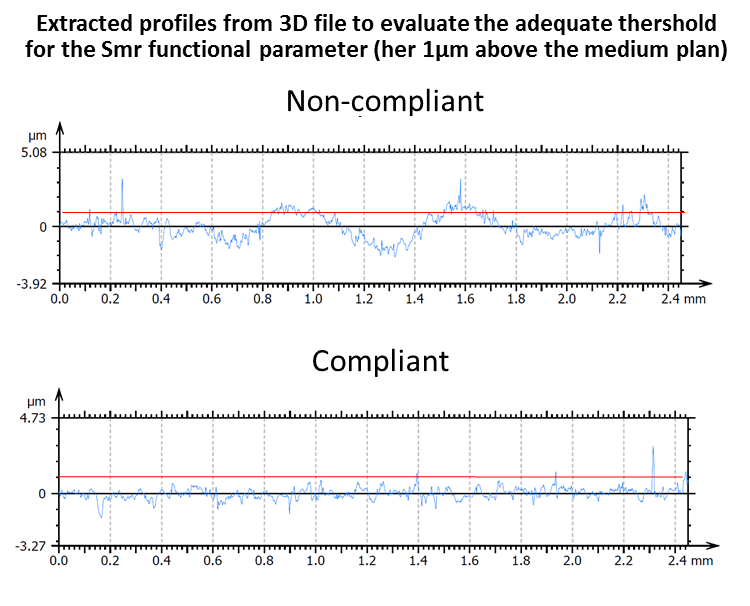Click the 1.6 x-axis label on Non-compliant chart
This screenshot has width=750, height=606.
pos(465,299)
